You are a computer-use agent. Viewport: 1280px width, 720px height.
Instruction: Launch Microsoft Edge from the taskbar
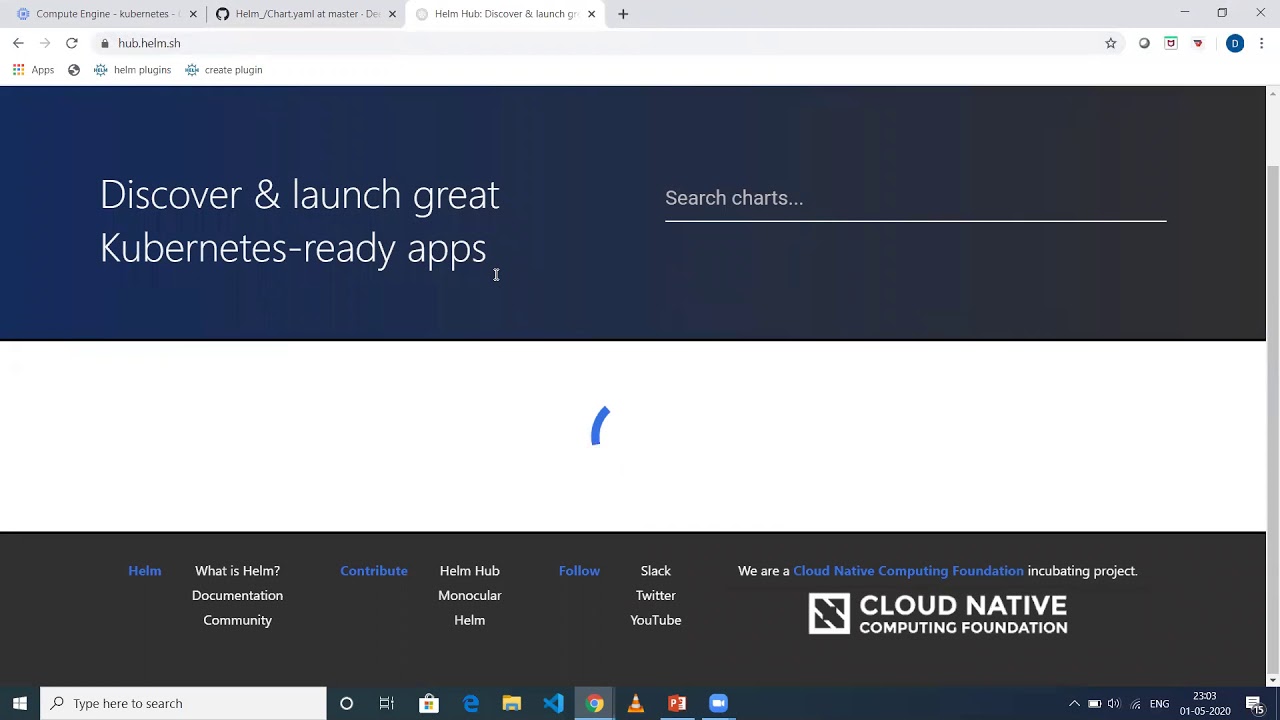[x=471, y=703]
